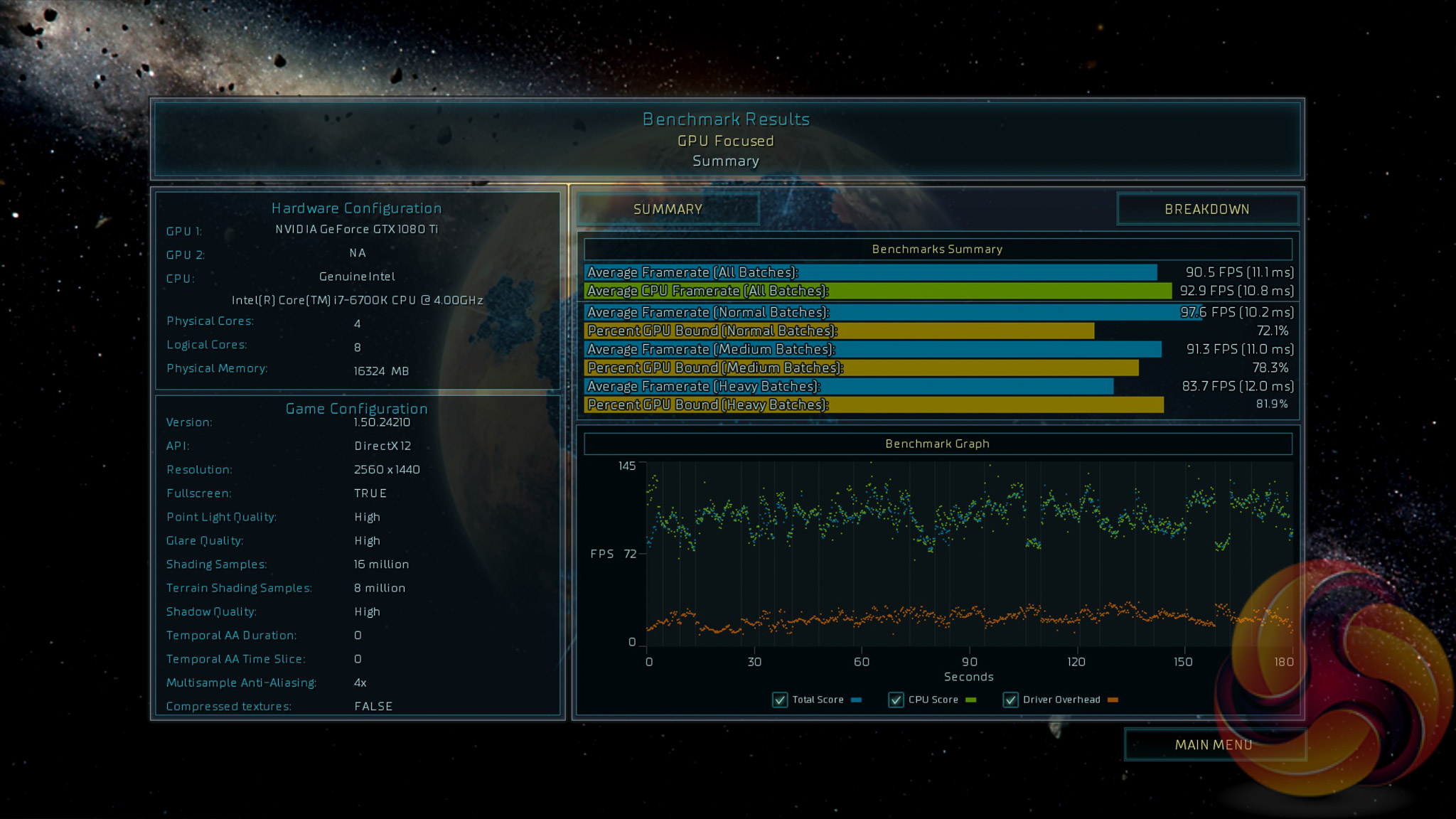
Task: Click the Average Framerate (Medium Batches) bar
Action: pos(872,349)
